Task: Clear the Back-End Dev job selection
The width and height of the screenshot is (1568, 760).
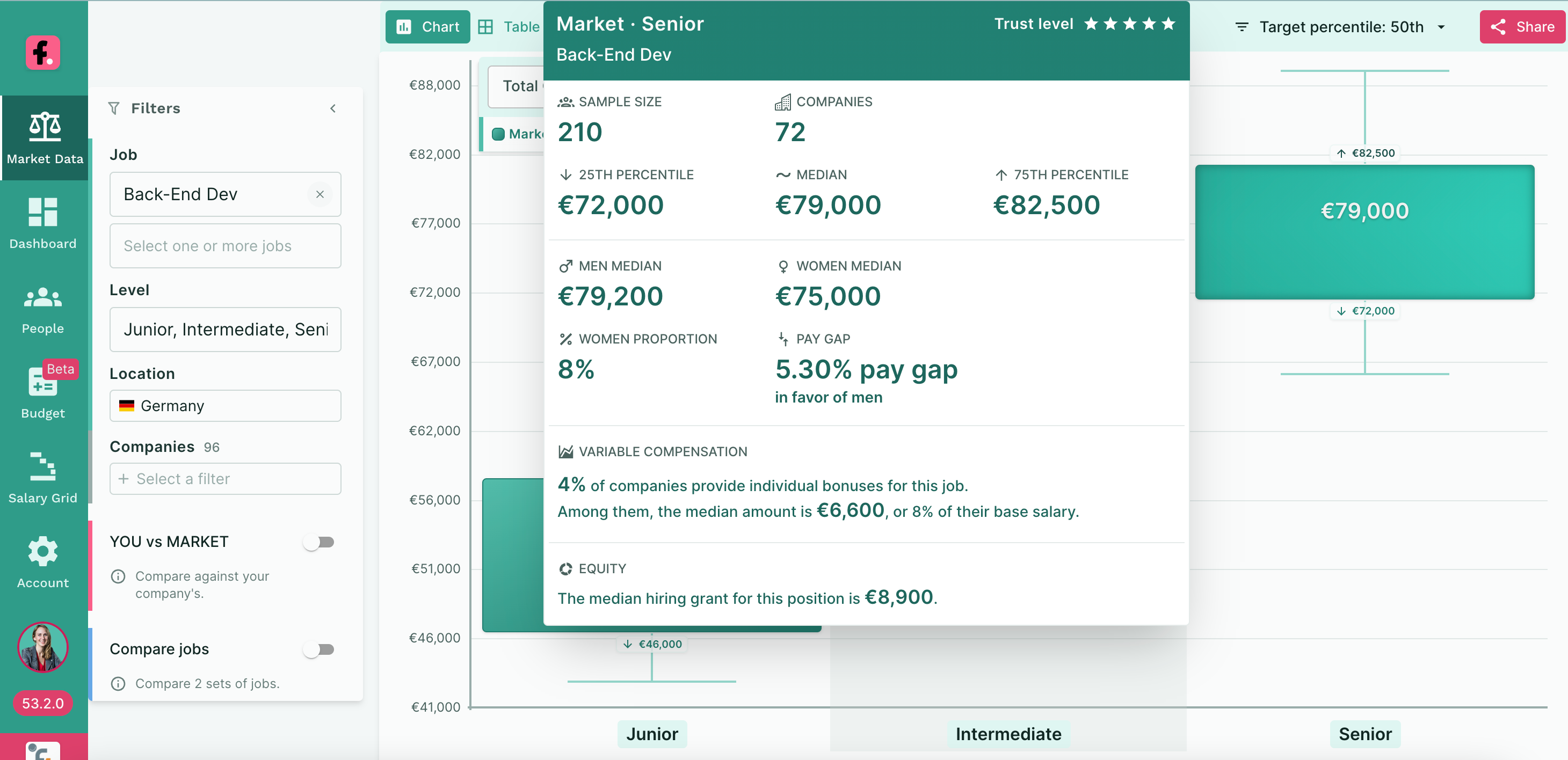Action: click(320, 195)
